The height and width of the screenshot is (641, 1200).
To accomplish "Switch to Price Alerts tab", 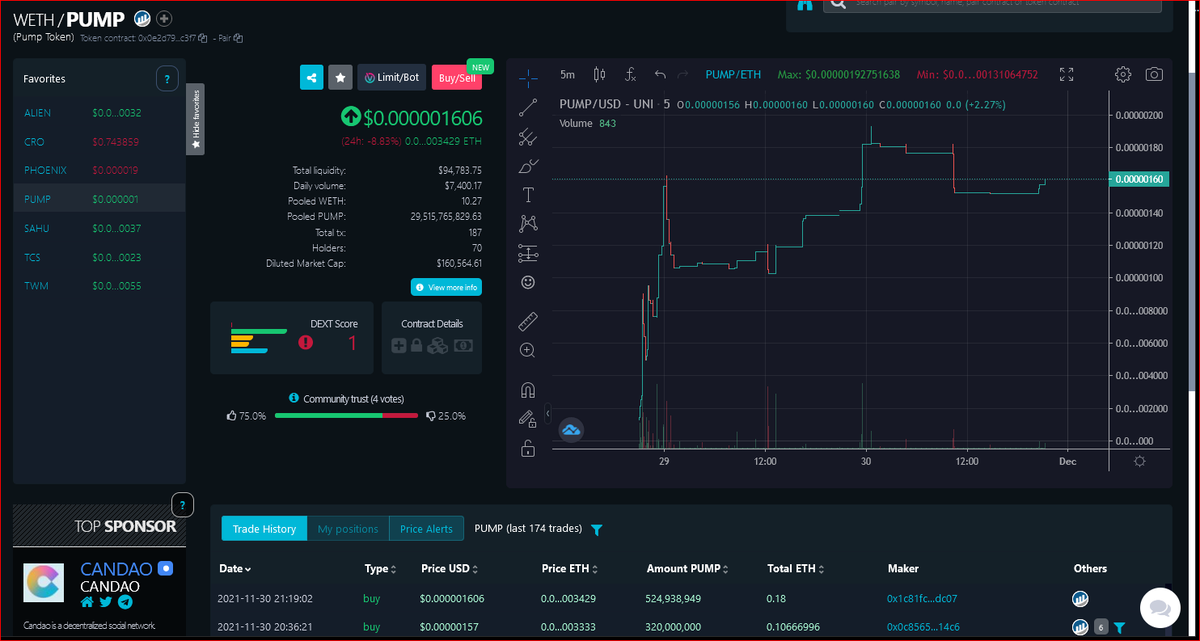I will point(426,529).
